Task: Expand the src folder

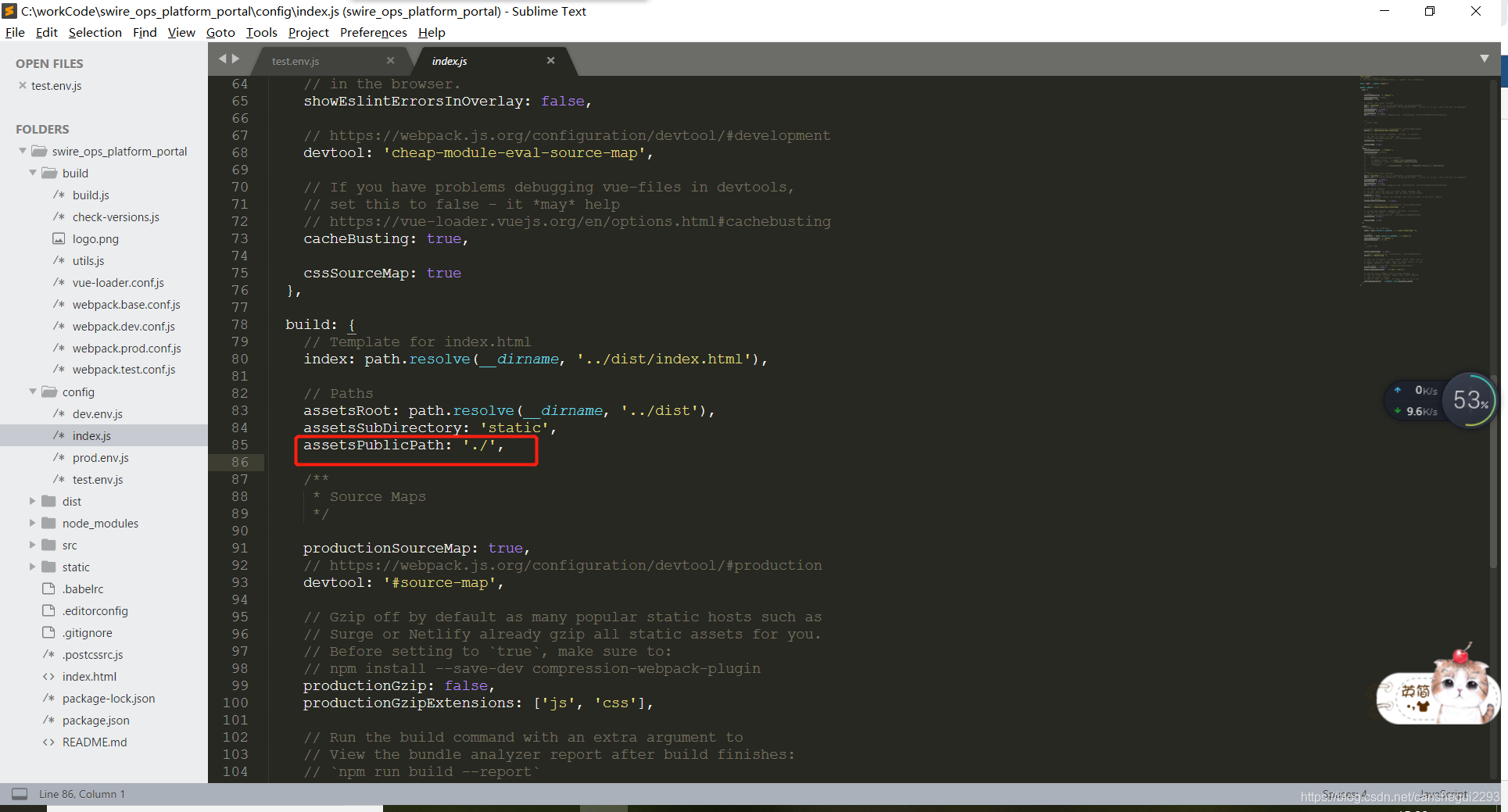Action: point(33,545)
